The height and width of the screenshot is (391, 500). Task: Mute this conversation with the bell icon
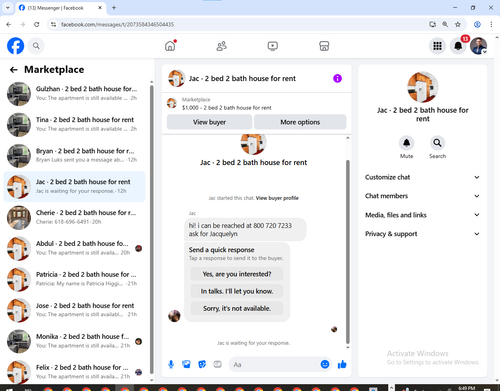click(x=406, y=143)
